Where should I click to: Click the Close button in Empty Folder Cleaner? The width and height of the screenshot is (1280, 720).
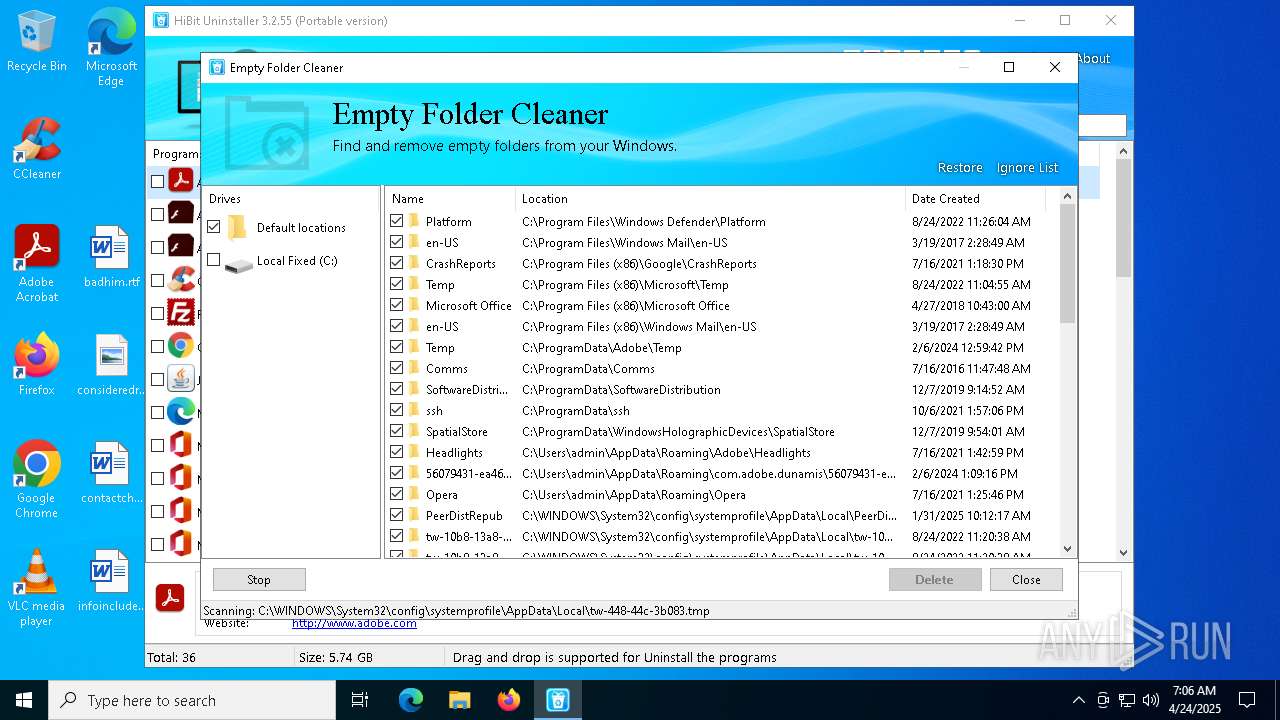point(1026,580)
